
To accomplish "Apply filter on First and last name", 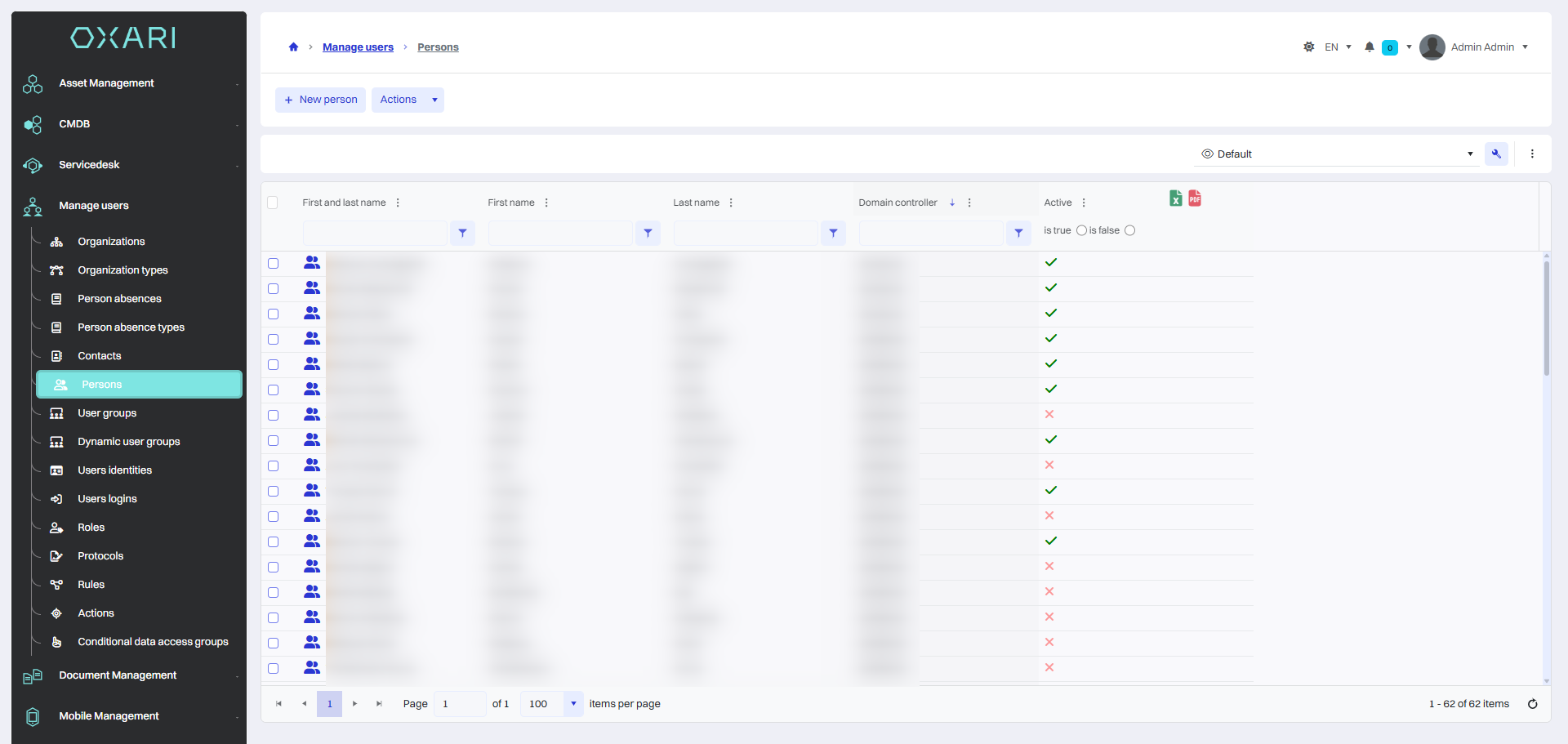I will (462, 233).
